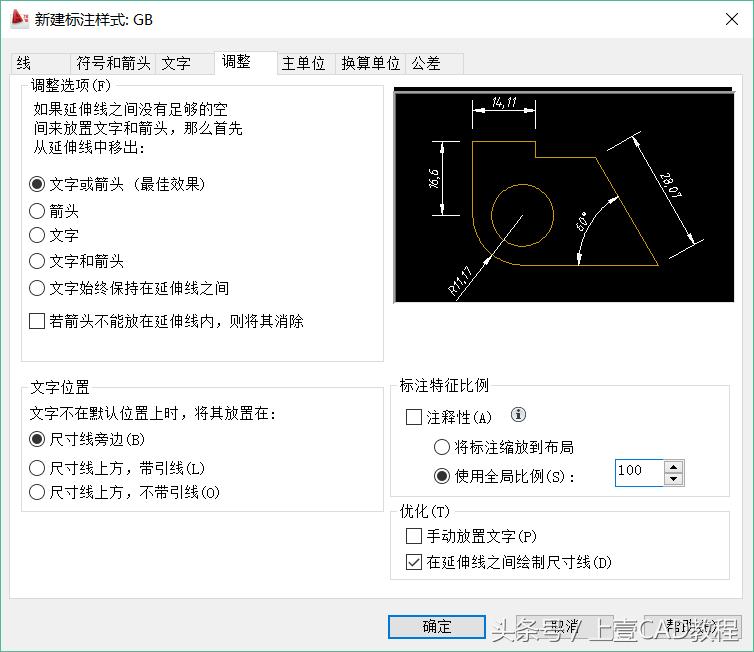Viewport: 754px width, 652px height.
Task: Choose the 文字 radio option under 调整选项
Action: 54,235
